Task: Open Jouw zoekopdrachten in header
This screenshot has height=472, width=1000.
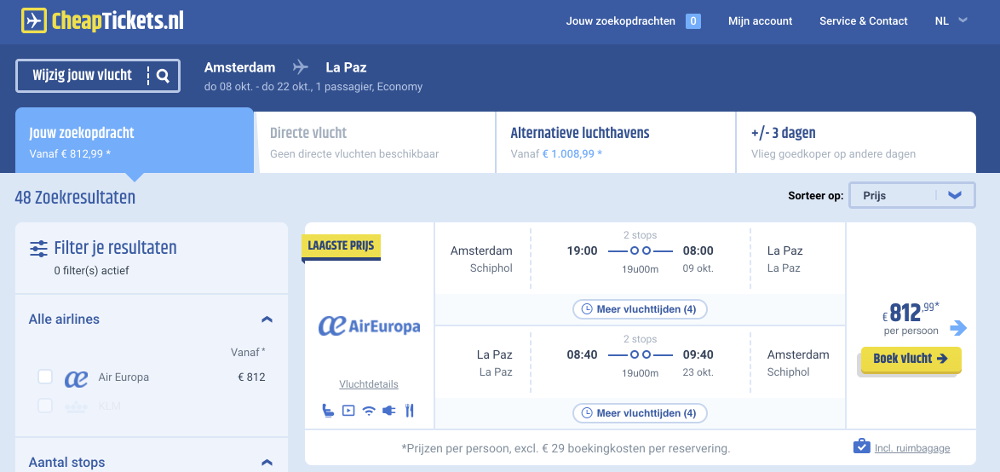Action: [621, 21]
